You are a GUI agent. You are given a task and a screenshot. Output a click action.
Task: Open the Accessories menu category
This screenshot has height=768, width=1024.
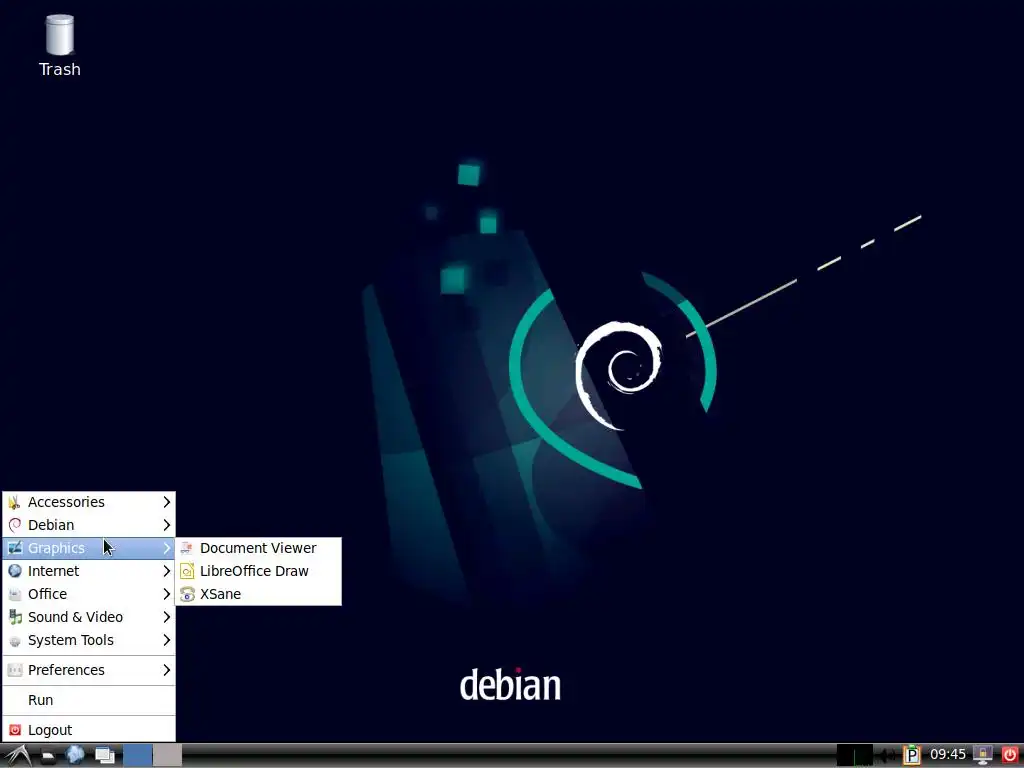[89, 502]
